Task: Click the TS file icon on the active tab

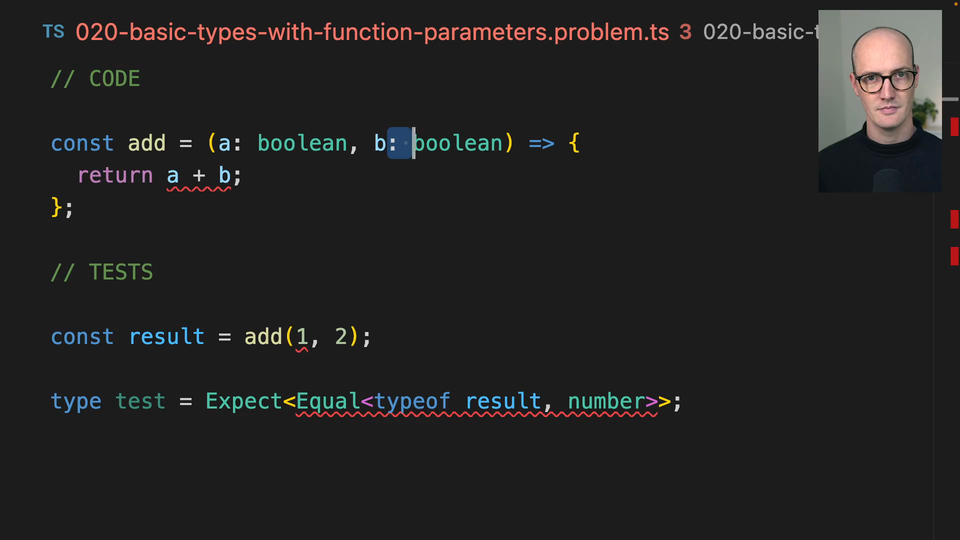Action: 53,32
